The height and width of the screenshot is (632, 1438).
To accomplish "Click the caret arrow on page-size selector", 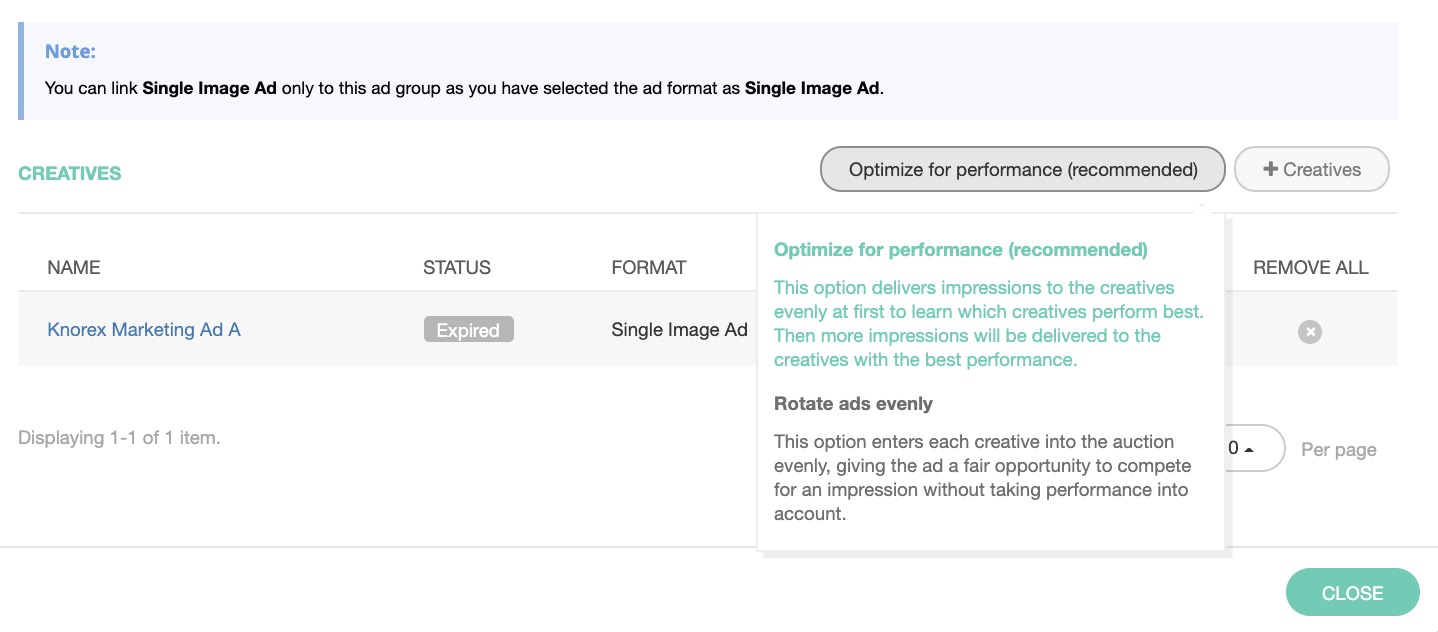I will [x=1249, y=449].
